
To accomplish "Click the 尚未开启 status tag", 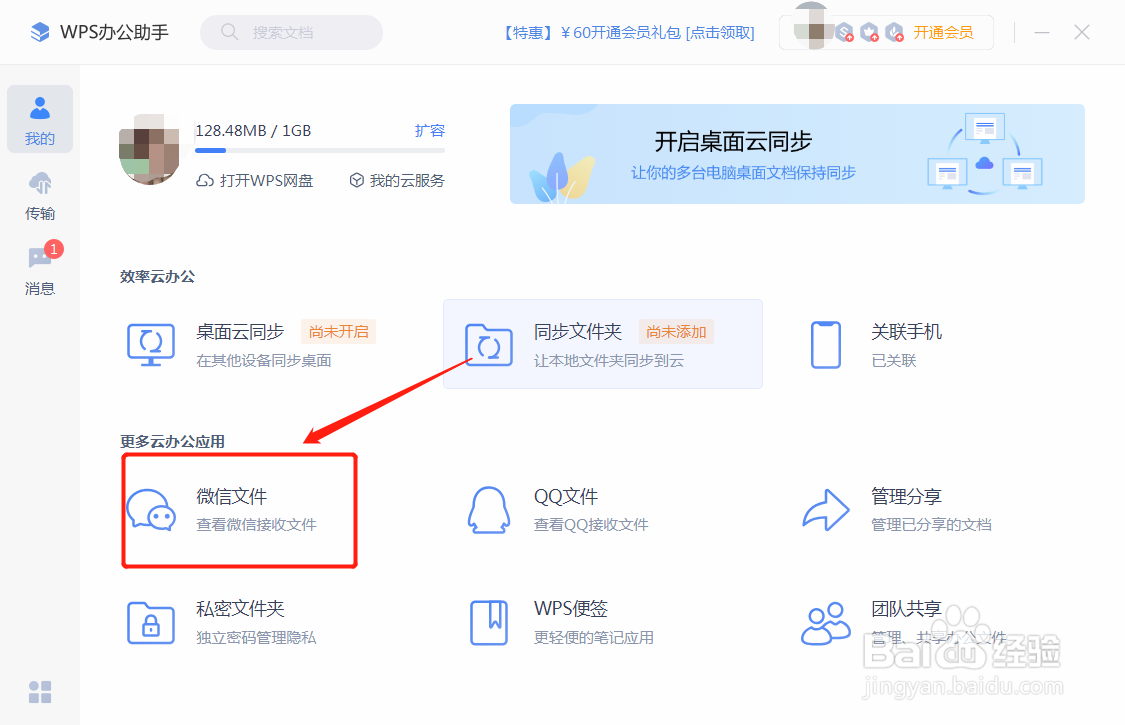I will (x=339, y=332).
